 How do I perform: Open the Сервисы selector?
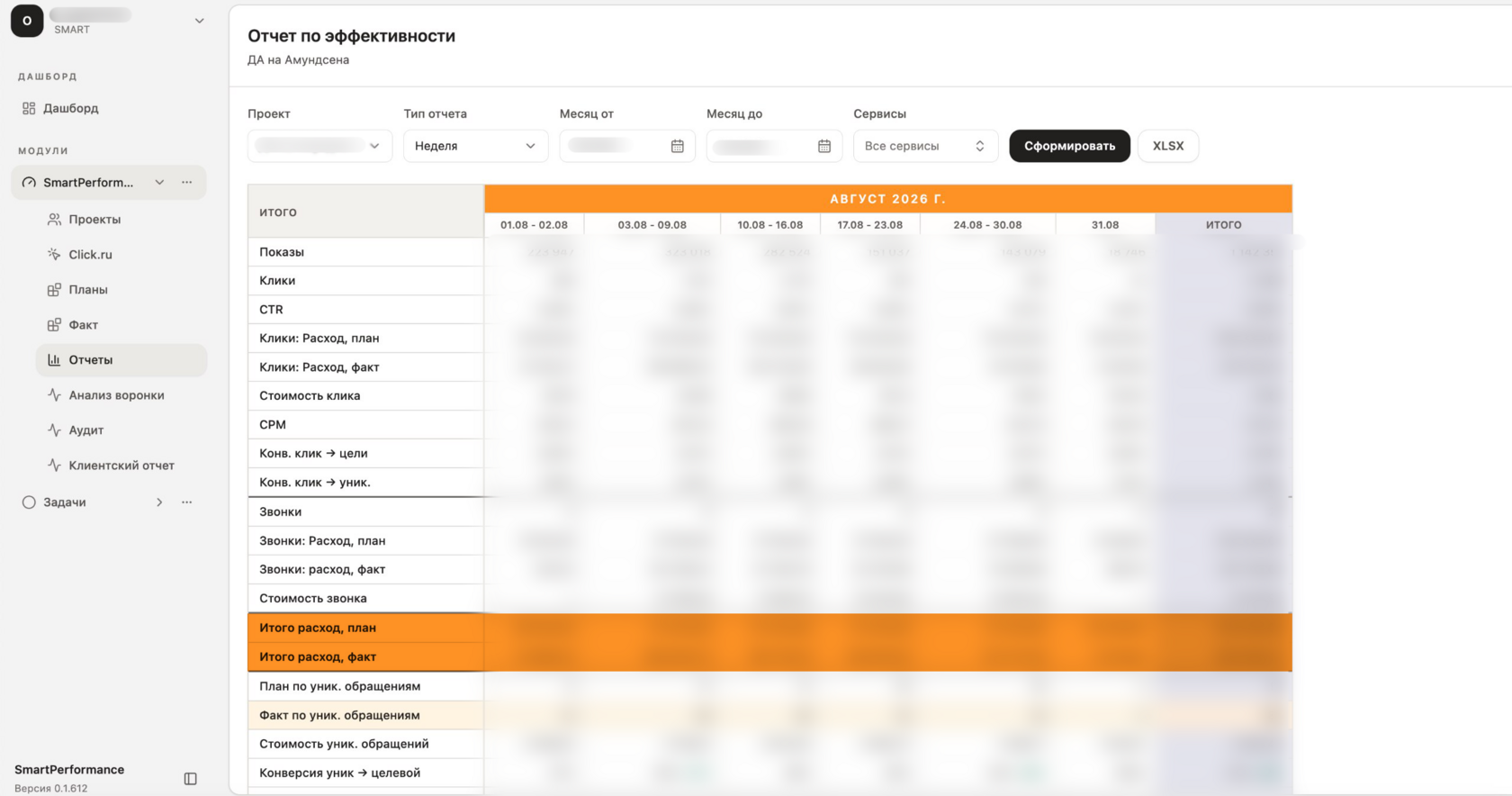coord(925,146)
